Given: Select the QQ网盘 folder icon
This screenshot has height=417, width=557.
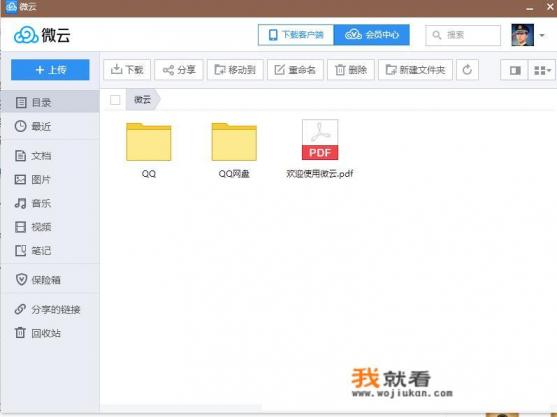Looking at the screenshot, I should click(234, 141).
